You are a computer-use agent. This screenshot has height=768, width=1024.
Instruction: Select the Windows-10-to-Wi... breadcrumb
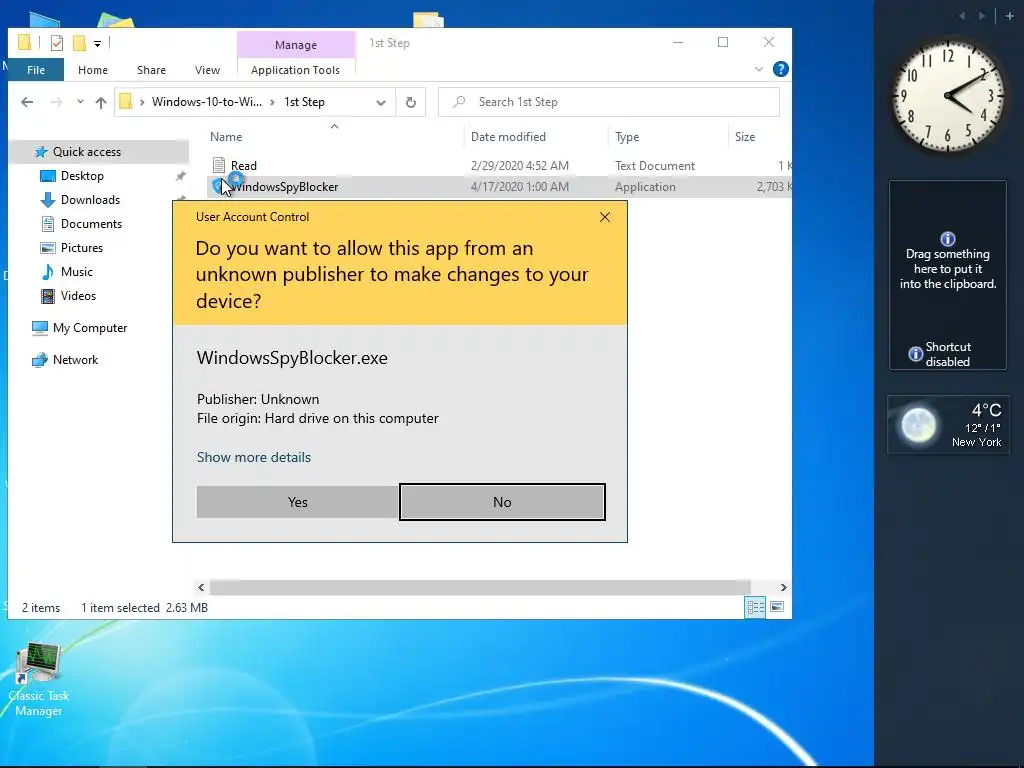206,102
